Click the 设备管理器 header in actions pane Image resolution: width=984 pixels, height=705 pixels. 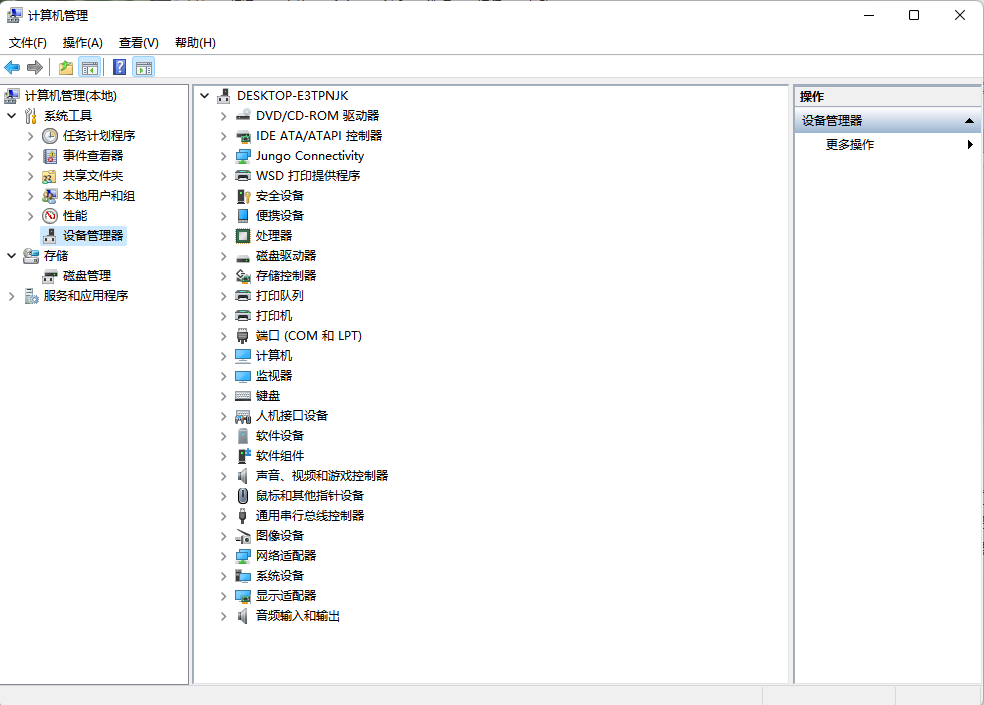click(888, 121)
